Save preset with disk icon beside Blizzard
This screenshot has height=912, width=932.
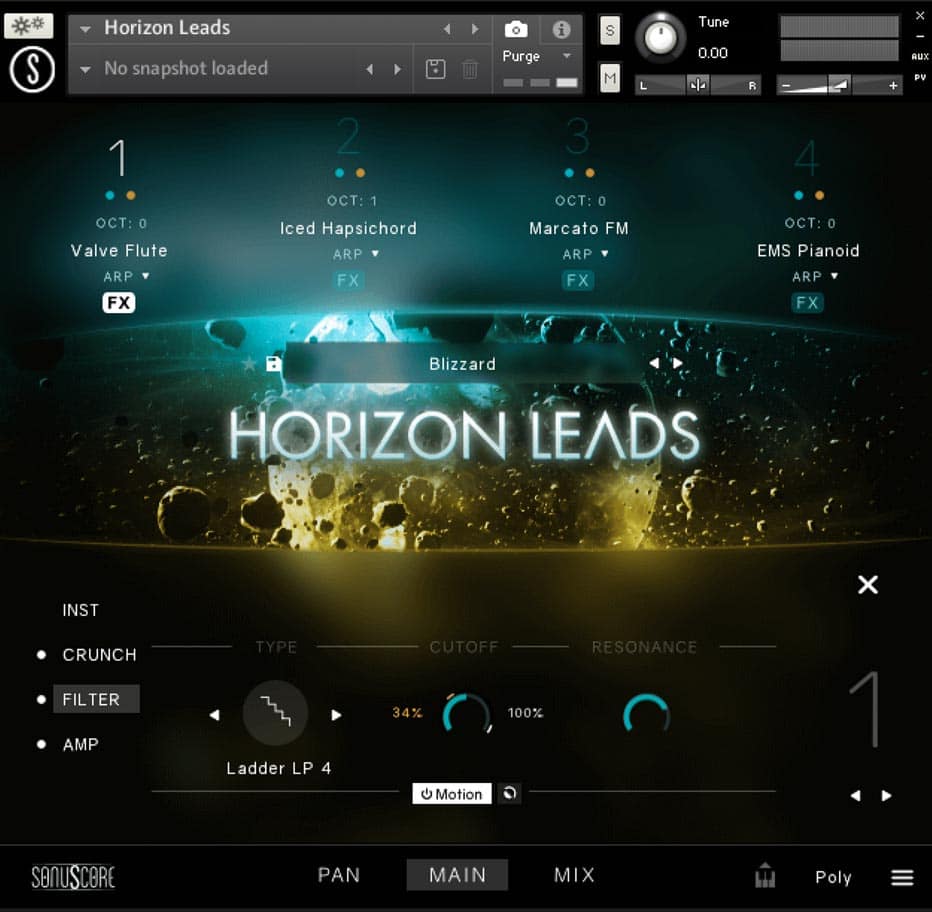pos(273,364)
